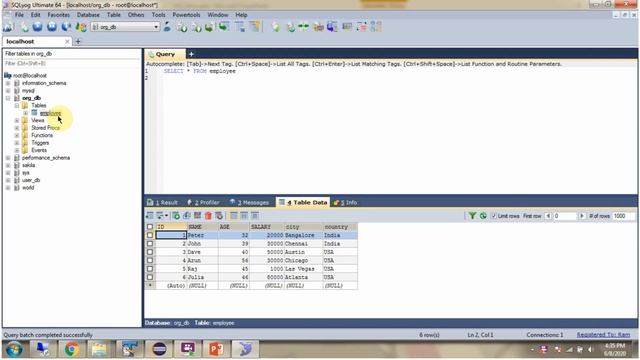The height and width of the screenshot is (360, 640).
Task: Click the User Manager person icon
Action: tap(167, 27)
